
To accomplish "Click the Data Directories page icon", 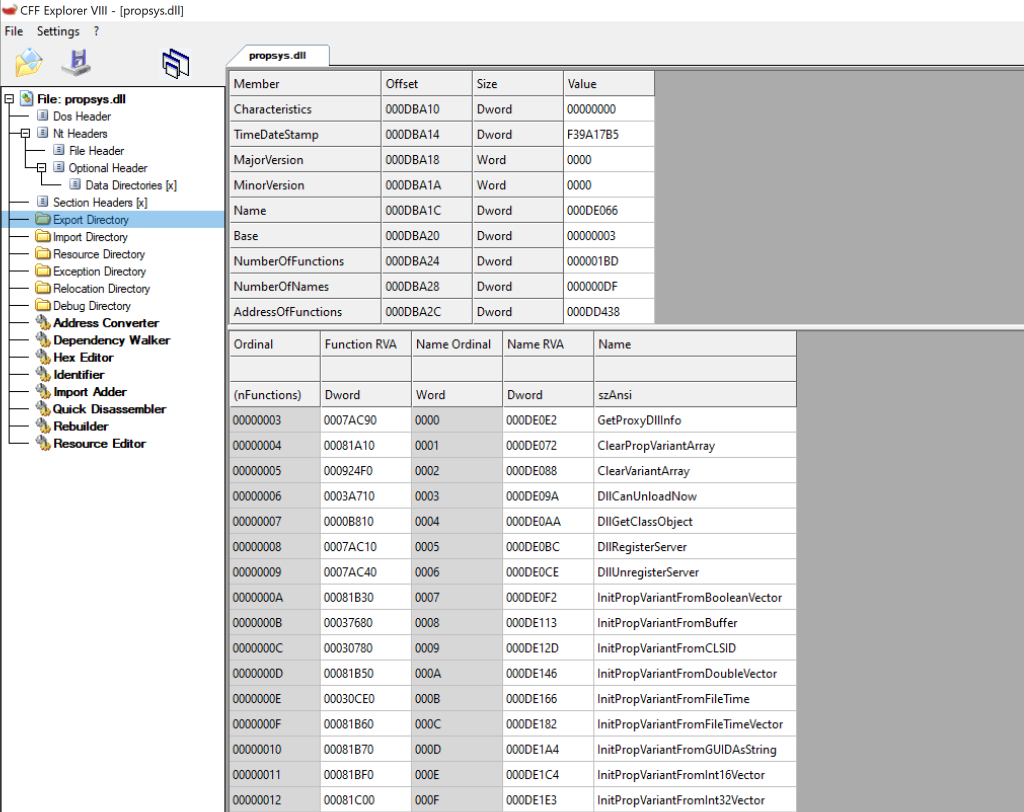I will pyautogui.click(x=76, y=185).
